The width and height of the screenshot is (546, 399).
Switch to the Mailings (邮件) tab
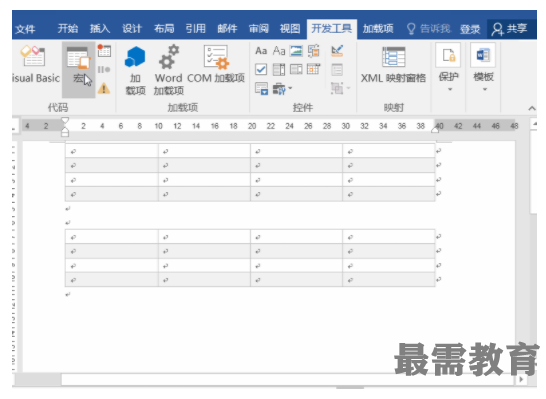[227, 29]
